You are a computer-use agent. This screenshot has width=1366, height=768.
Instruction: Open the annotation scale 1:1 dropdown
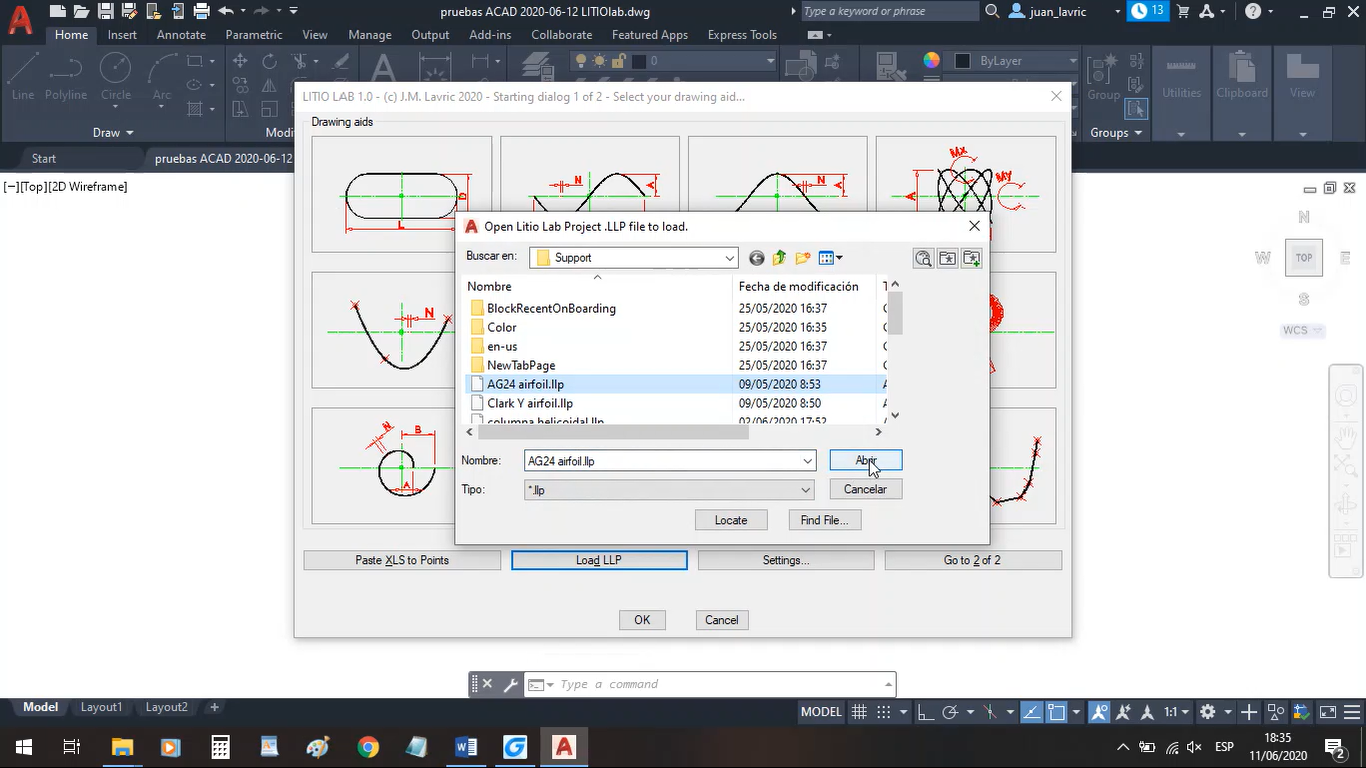point(1176,712)
